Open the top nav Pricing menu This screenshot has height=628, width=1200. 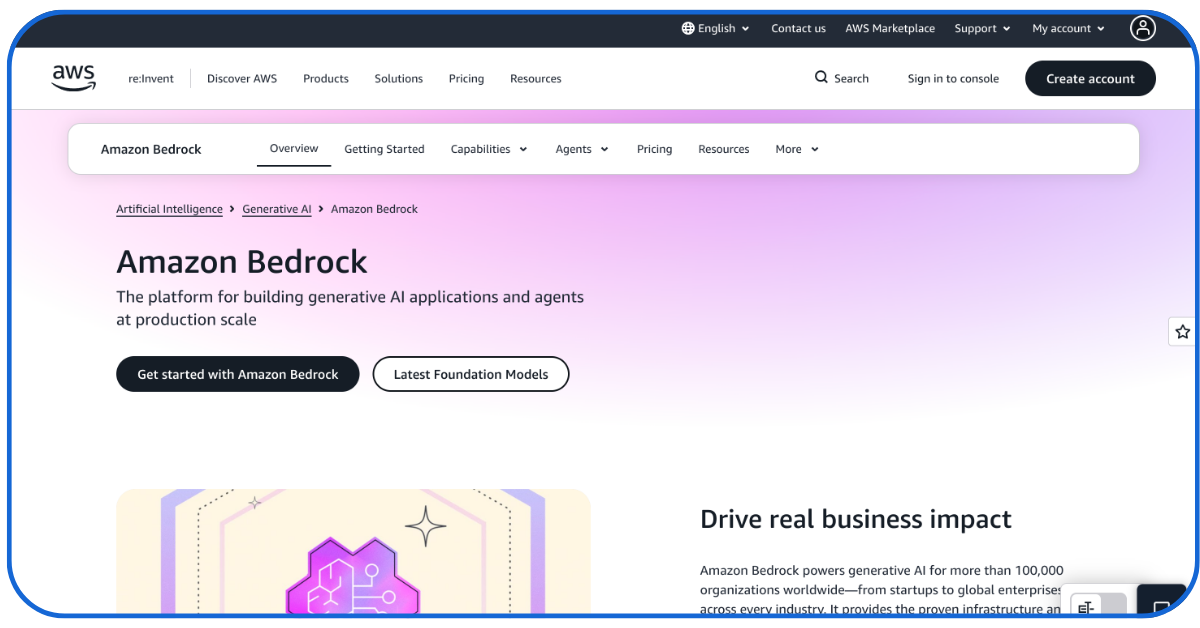point(466,78)
